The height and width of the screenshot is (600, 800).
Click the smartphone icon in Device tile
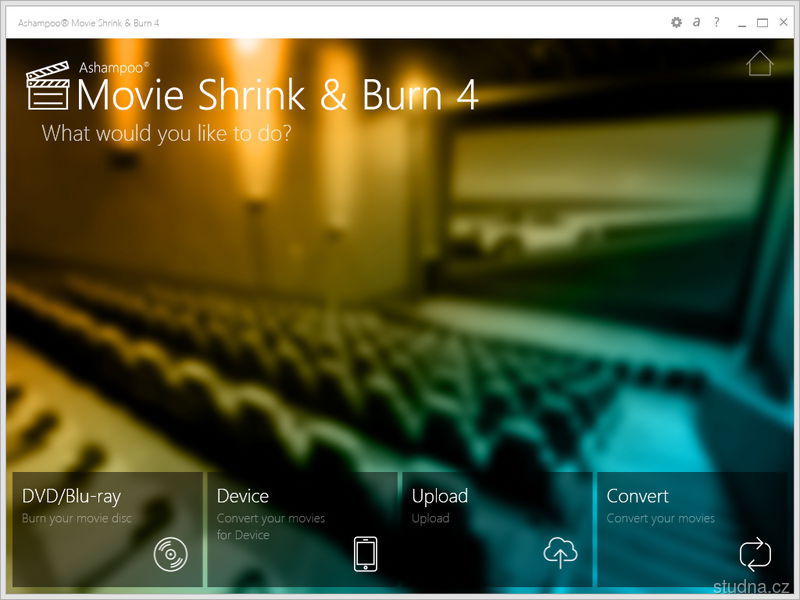366,554
